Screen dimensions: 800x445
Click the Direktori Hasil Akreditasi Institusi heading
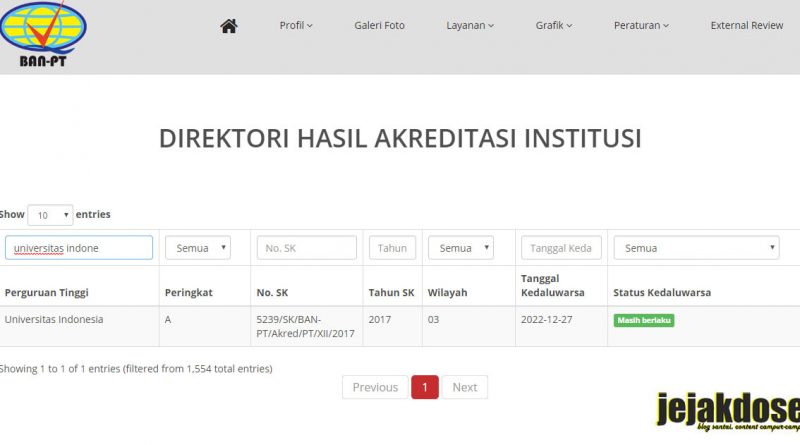coord(400,138)
